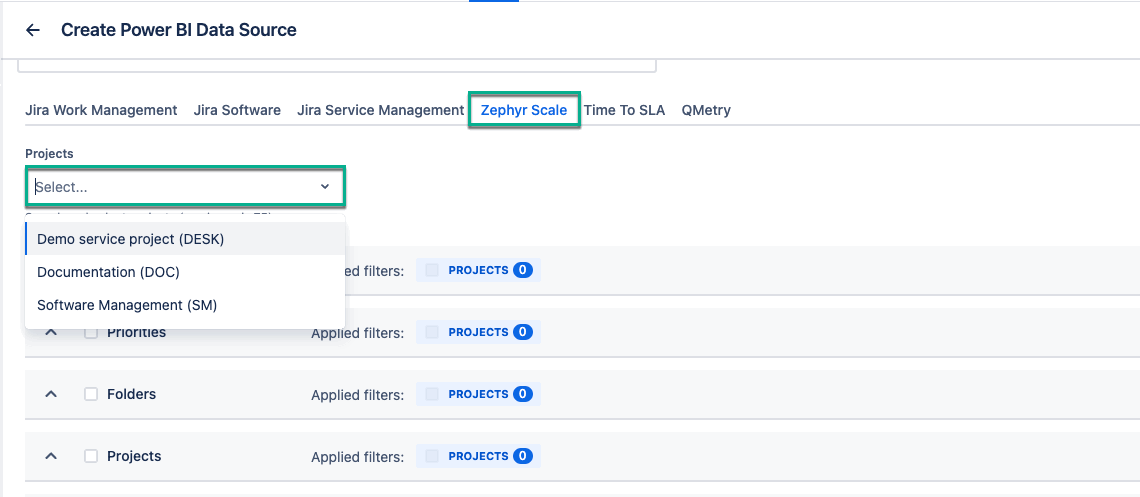Pick Documentation (DOC) from the list
Screen dimensions: 1140x497
108,272
